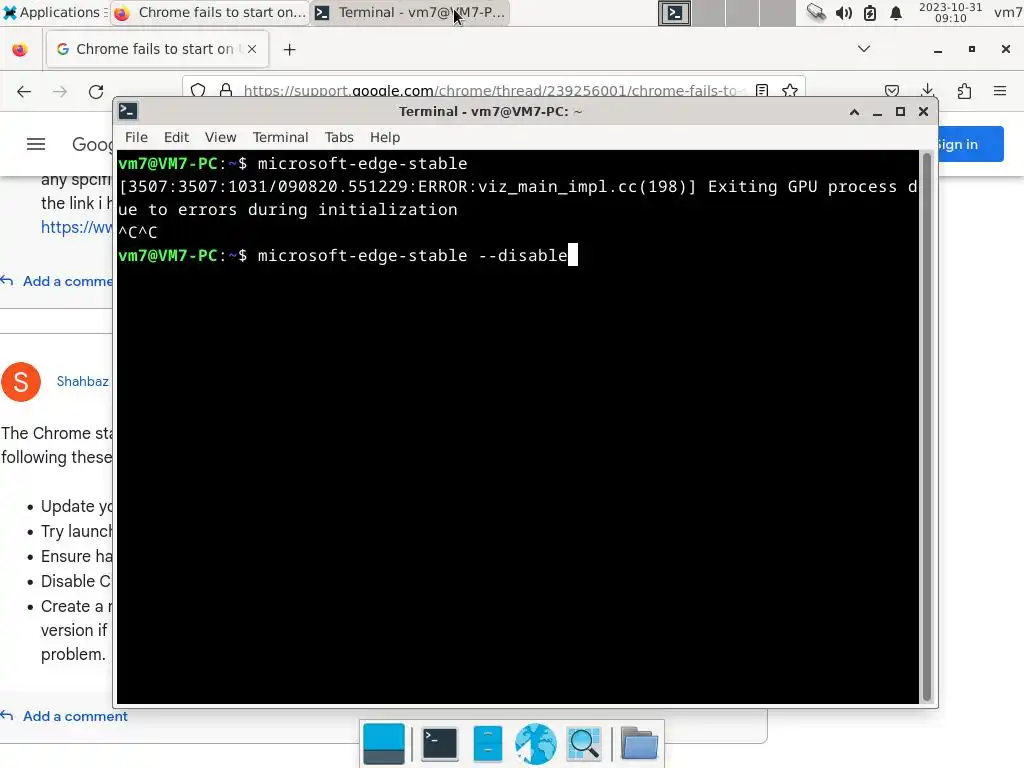Open the Save to Pocket icon
This screenshot has height=768, width=1024.
click(892, 91)
